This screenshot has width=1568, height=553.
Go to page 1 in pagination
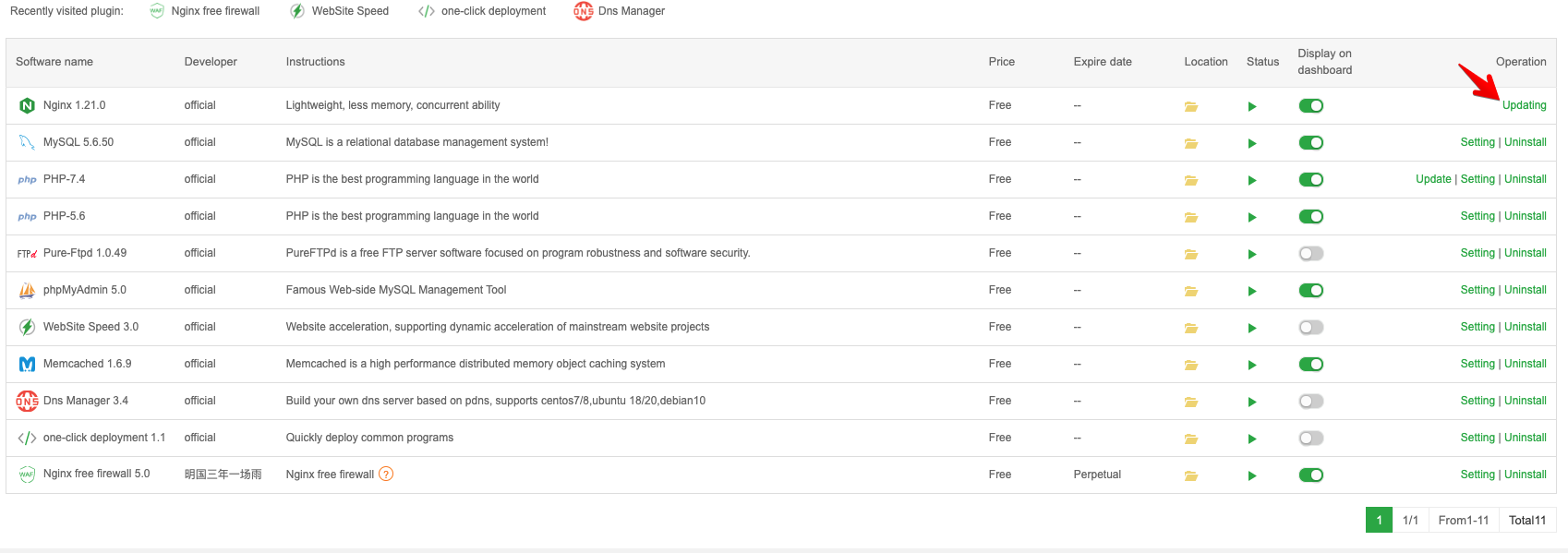click(x=1379, y=521)
